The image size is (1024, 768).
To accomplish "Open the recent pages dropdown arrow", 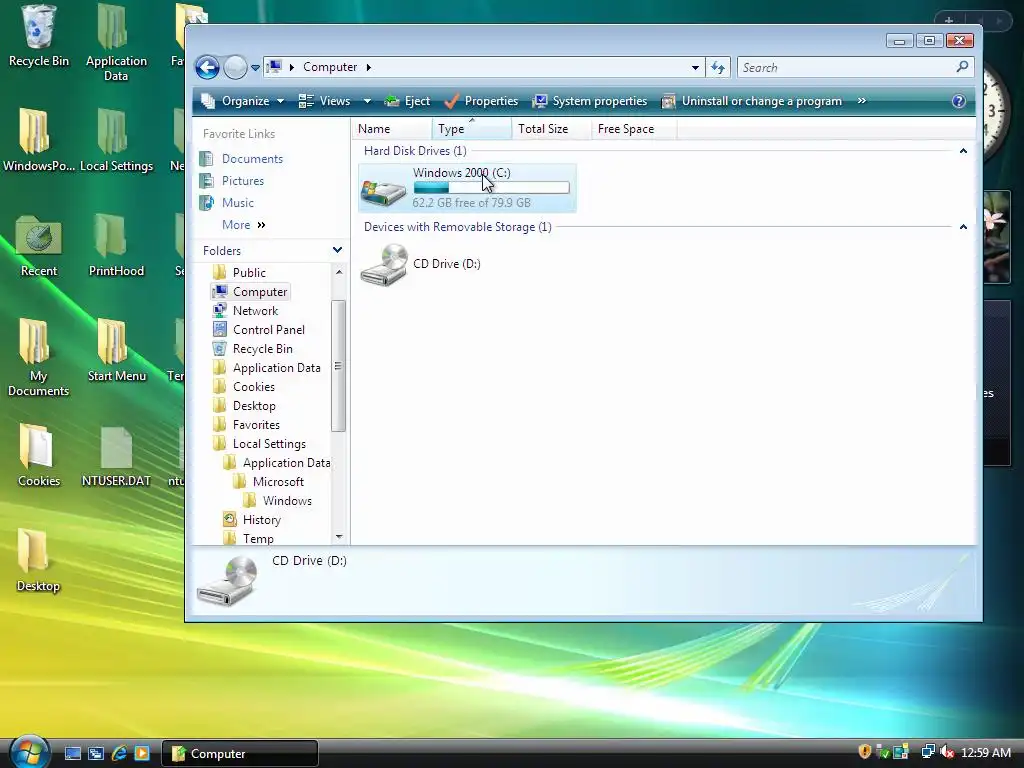I will (255, 67).
